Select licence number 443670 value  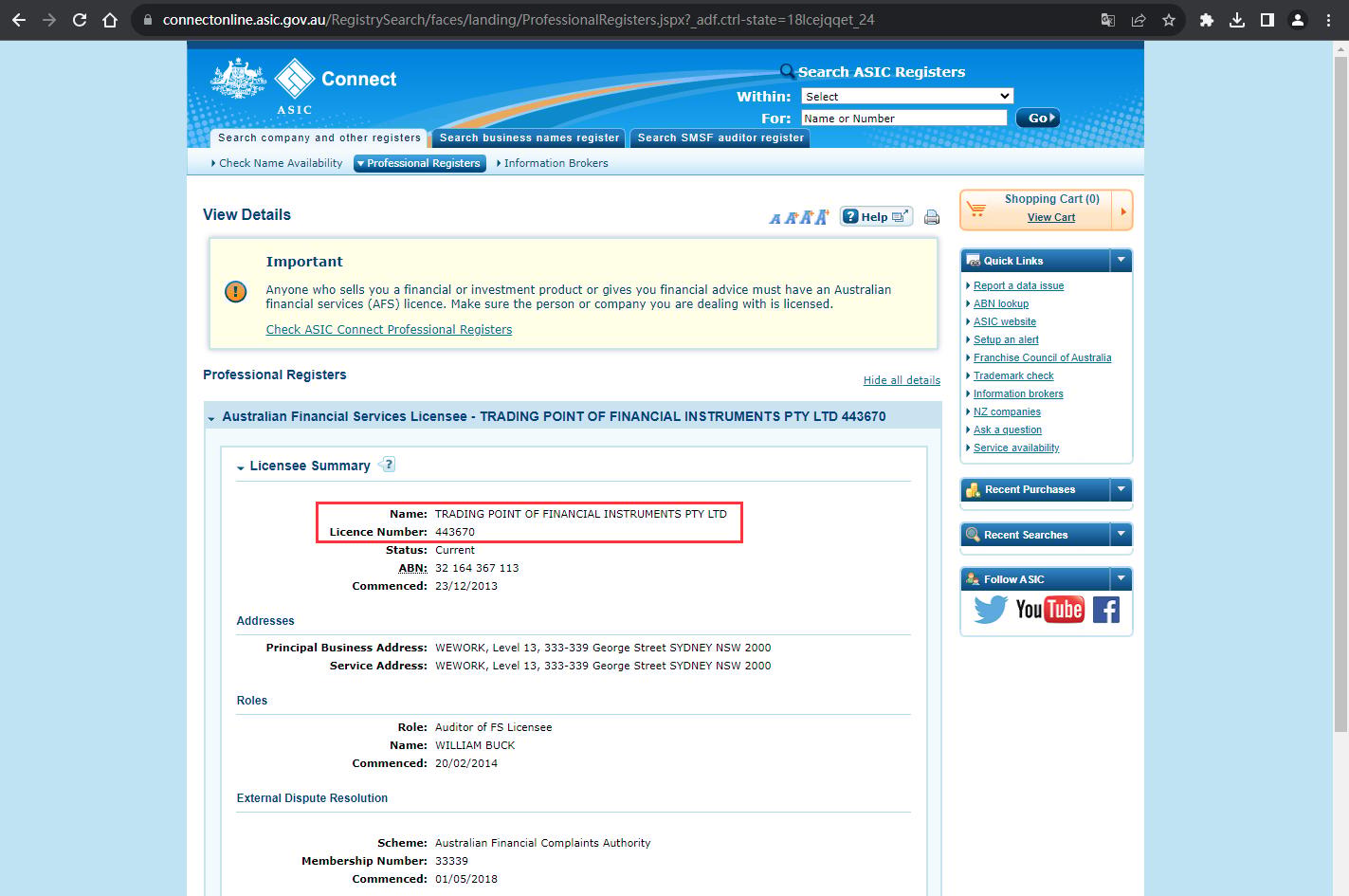455,532
